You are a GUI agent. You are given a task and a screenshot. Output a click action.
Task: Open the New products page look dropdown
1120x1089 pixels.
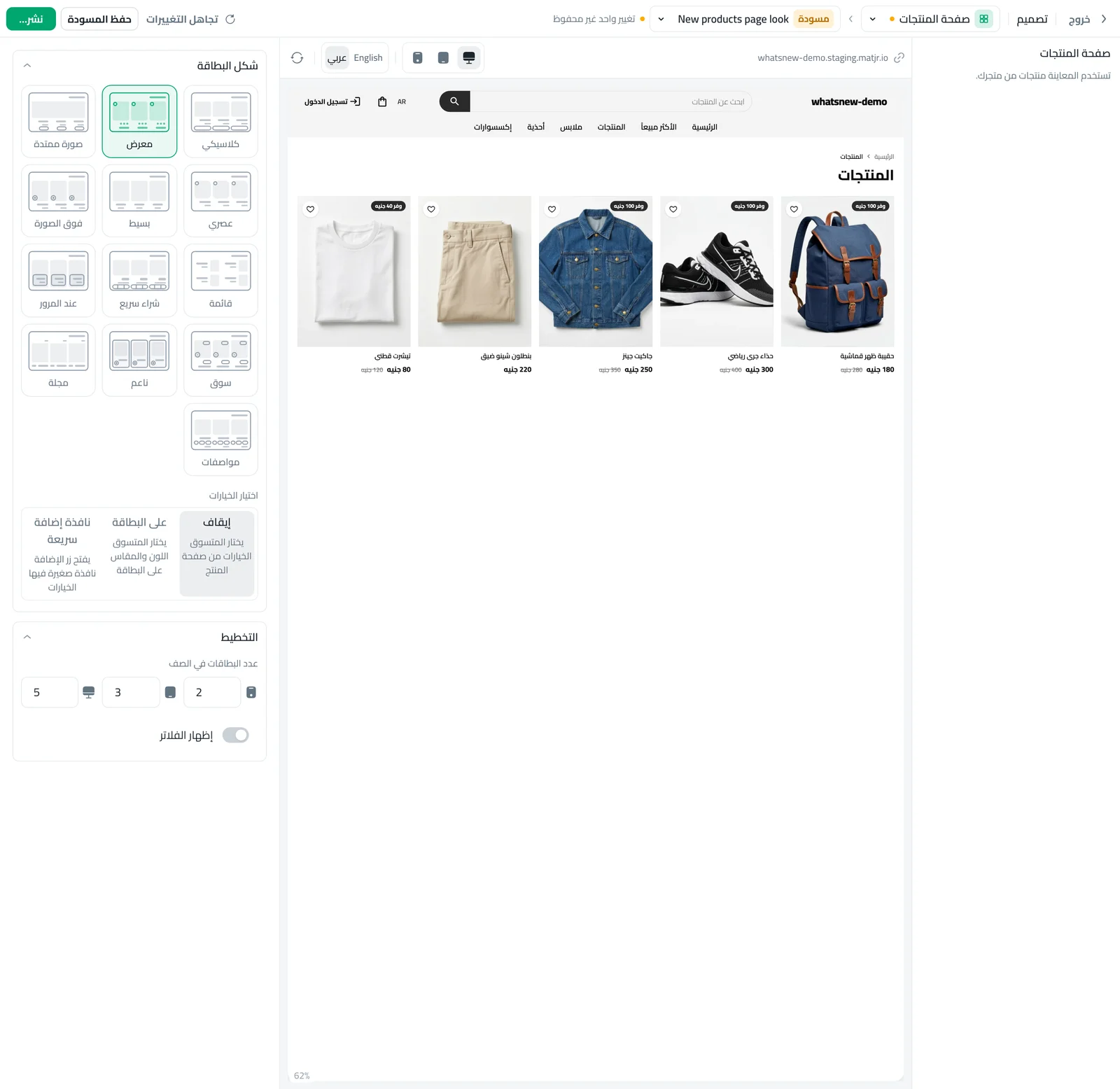[x=745, y=19]
